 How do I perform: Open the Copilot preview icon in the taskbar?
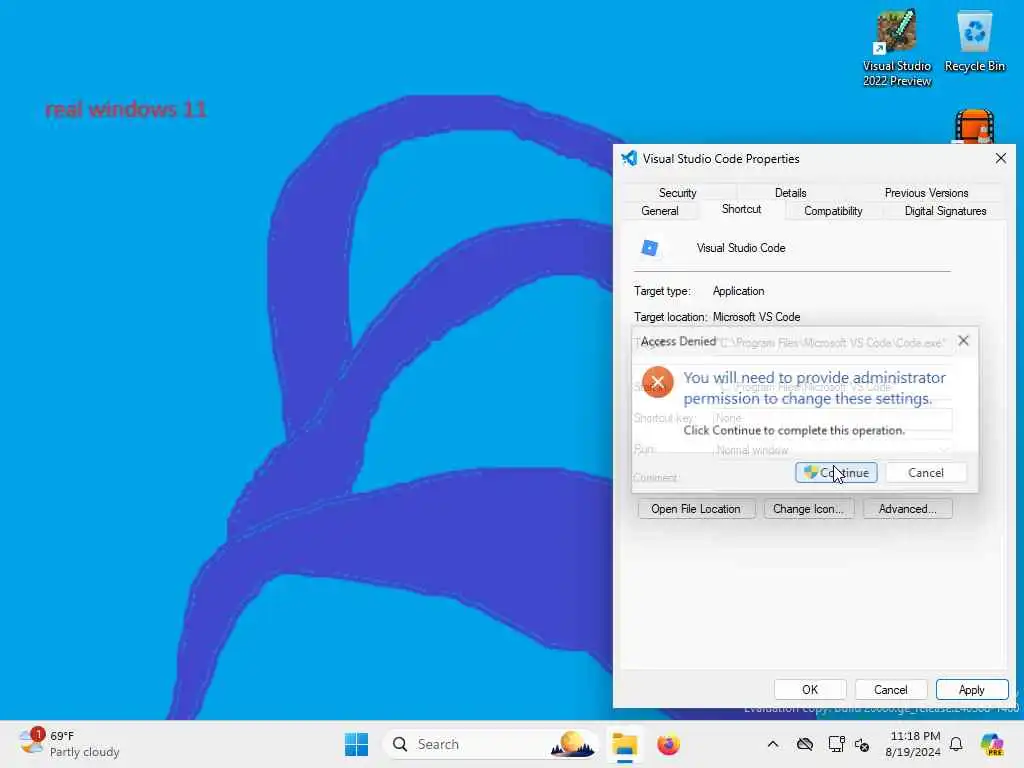992,744
